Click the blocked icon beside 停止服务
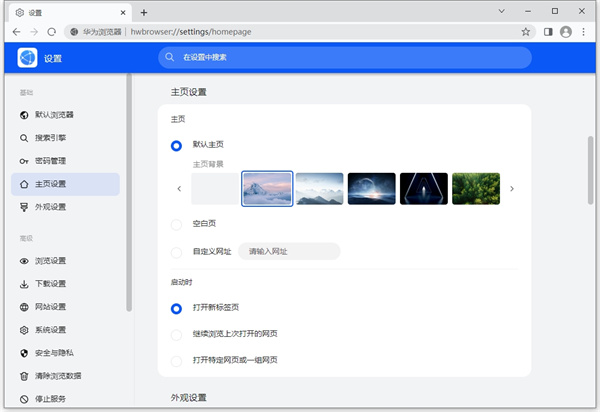Screen dimensions: 600x412 click(x=24, y=399)
